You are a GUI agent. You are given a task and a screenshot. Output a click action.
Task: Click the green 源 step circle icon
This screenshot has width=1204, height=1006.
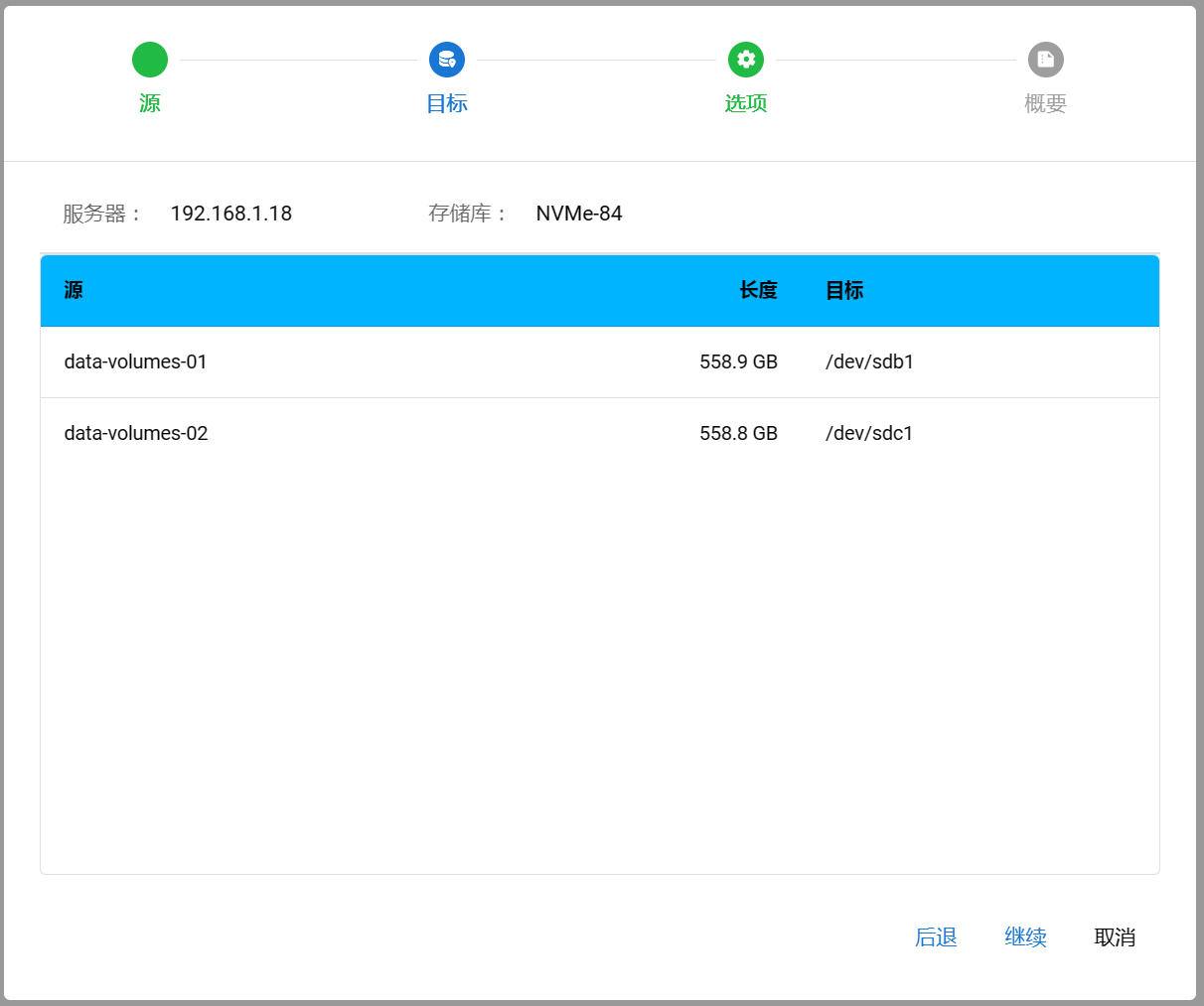pyautogui.click(x=150, y=60)
